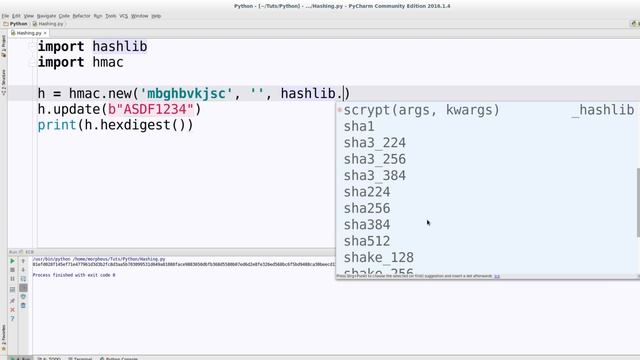This screenshot has height=360, width=640.
Task: Pause output with the pause icon
Action: coord(12,279)
